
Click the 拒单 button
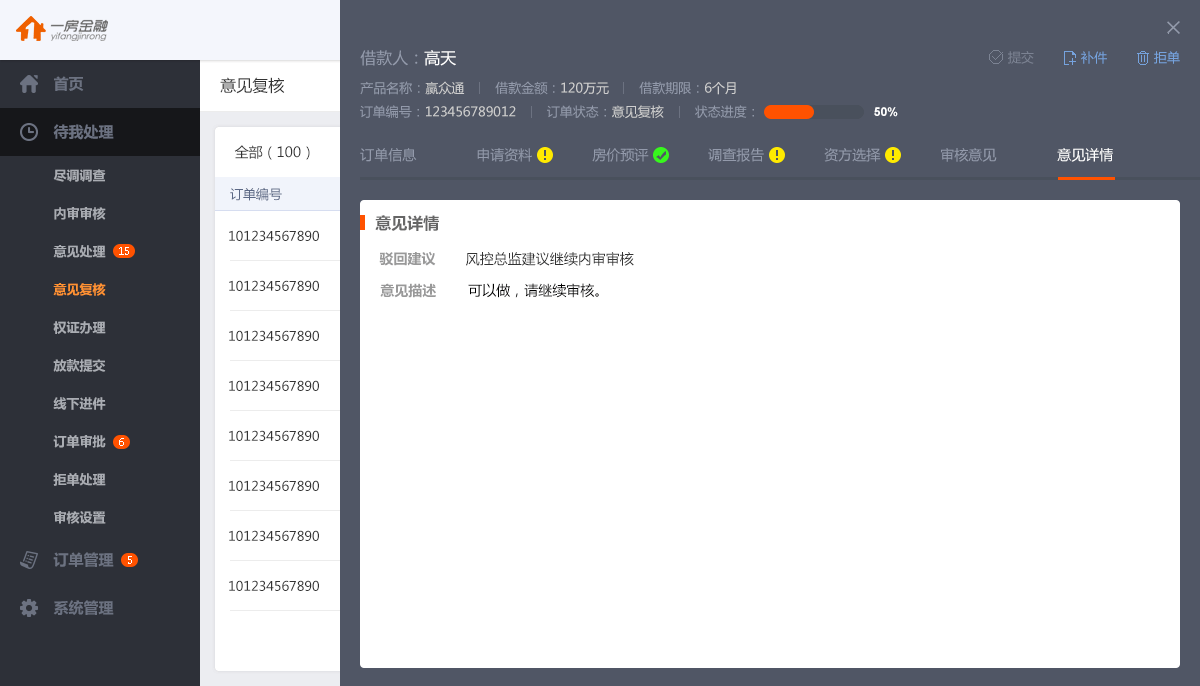pos(1158,58)
